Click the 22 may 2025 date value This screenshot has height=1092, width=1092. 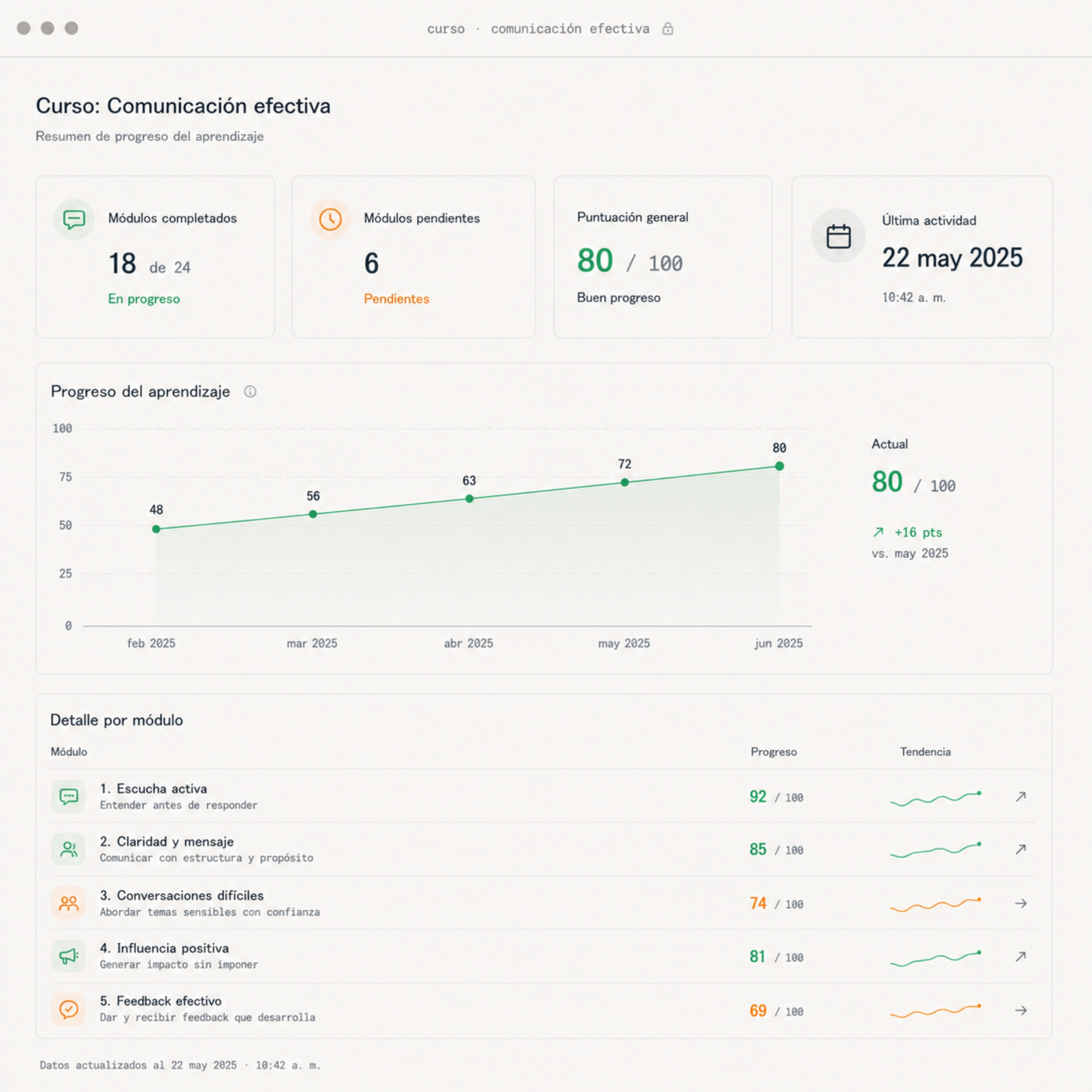coord(952,258)
